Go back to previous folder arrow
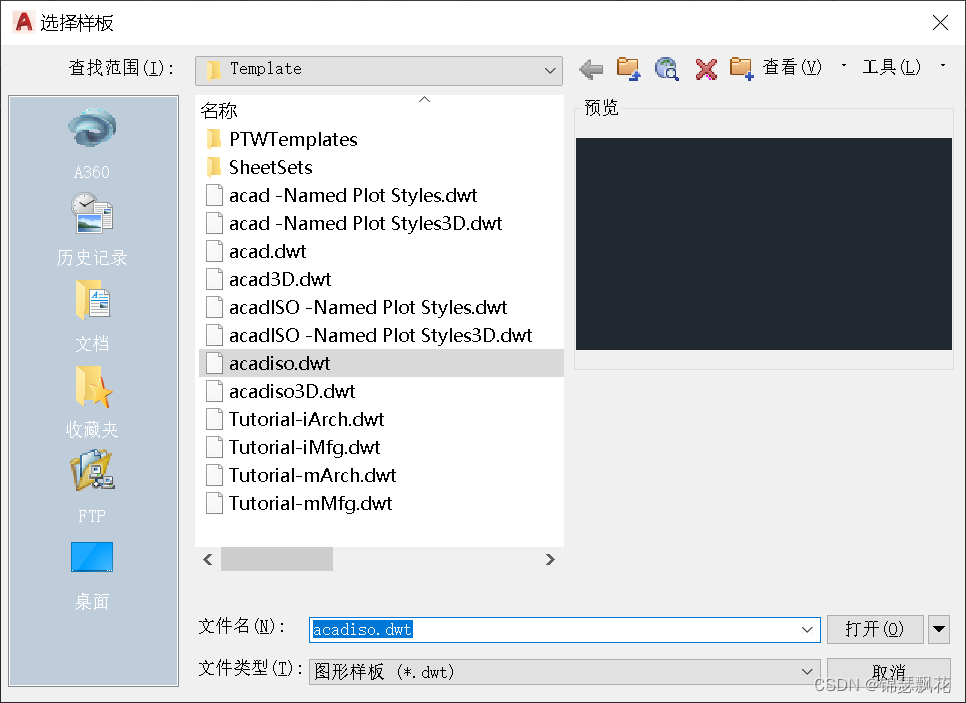 click(x=591, y=69)
